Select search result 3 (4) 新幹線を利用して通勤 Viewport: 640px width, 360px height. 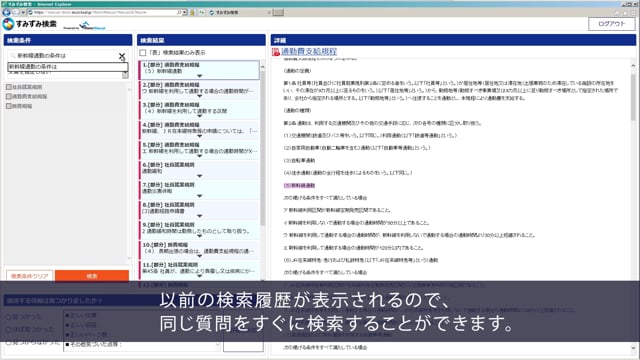point(199,110)
